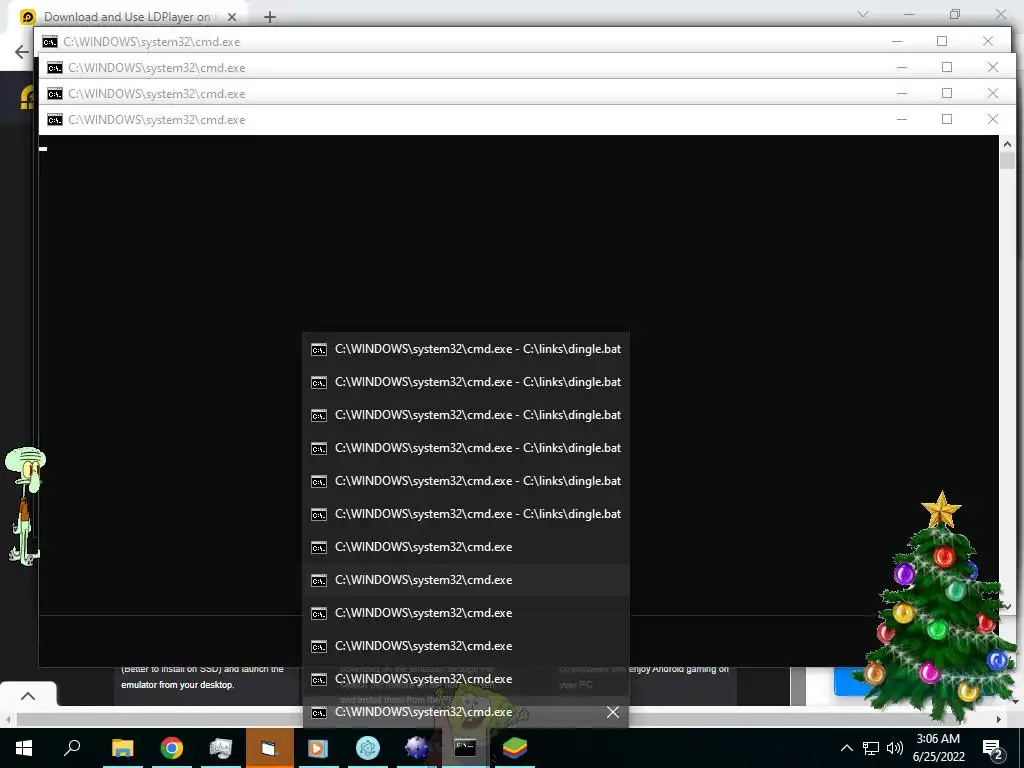Image resolution: width=1024 pixels, height=768 pixels.
Task: Close the bottom cmd.exe entry via its X
Action: pyautogui.click(x=613, y=712)
